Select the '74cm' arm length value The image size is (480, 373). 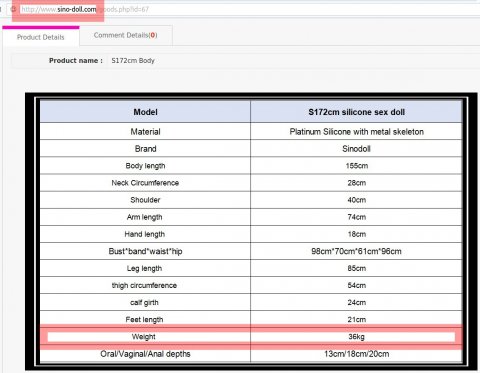coord(357,217)
